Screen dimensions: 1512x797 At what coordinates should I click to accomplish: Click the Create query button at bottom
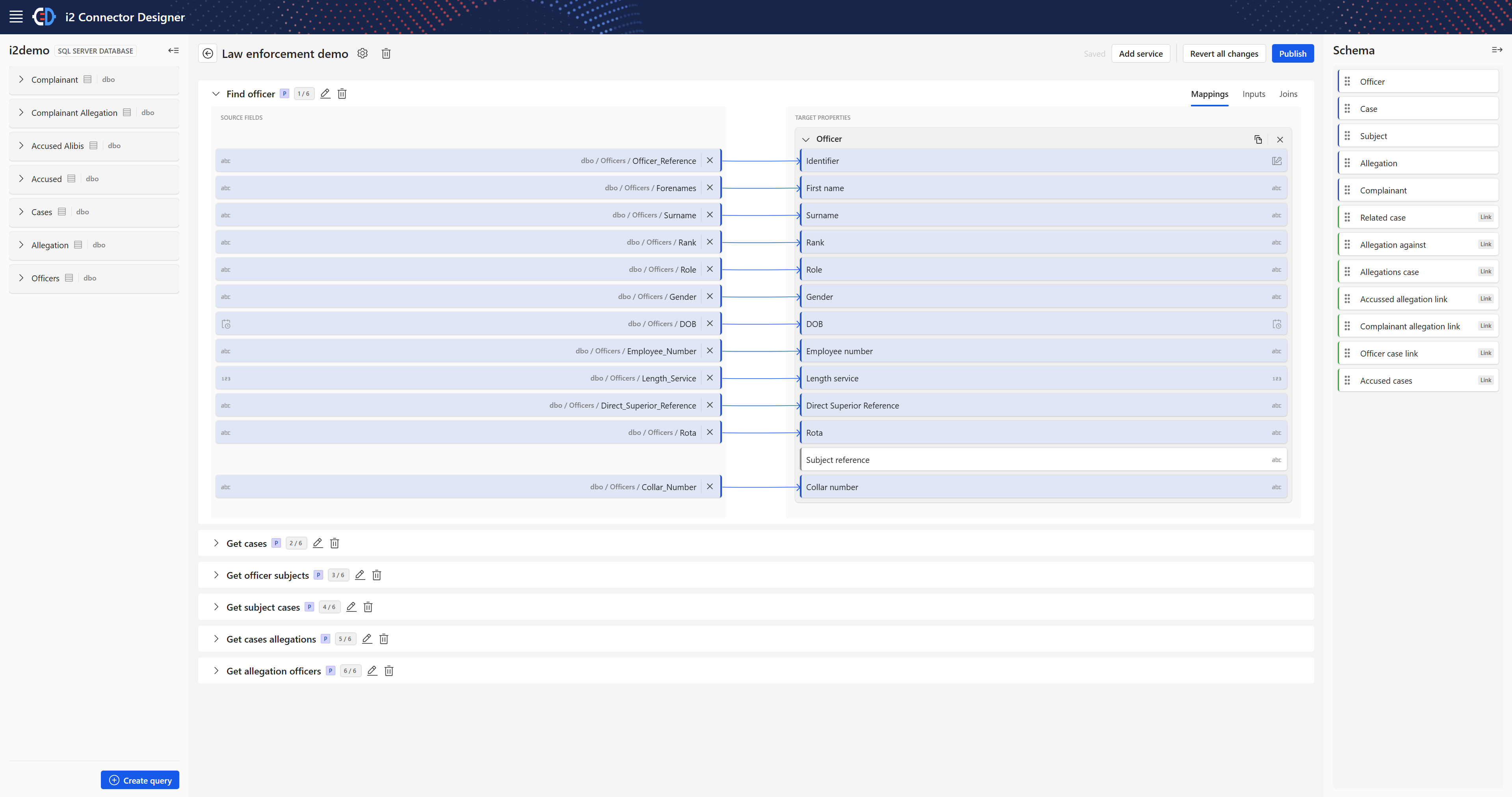[x=140, y=780]
